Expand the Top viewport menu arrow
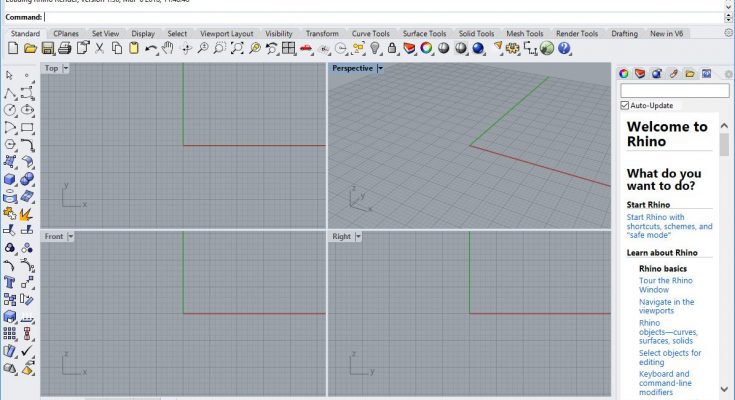The width and height of the screenshot is (735, 400). [x=66, y=68]
